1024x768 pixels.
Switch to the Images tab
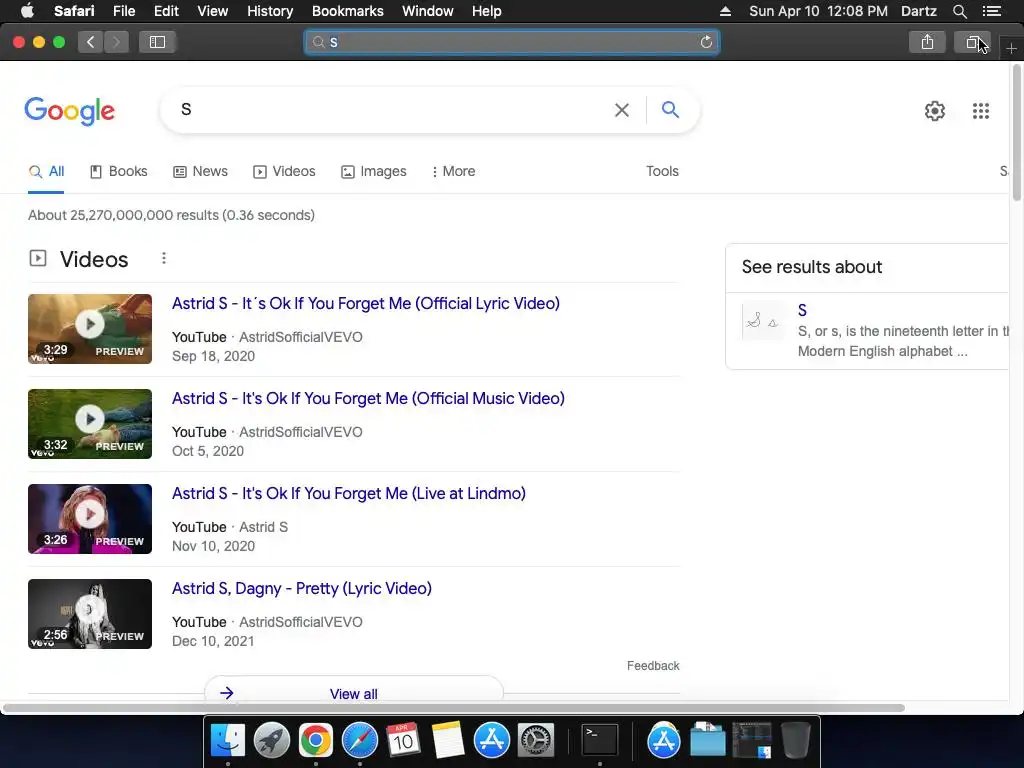pos(374,171)
